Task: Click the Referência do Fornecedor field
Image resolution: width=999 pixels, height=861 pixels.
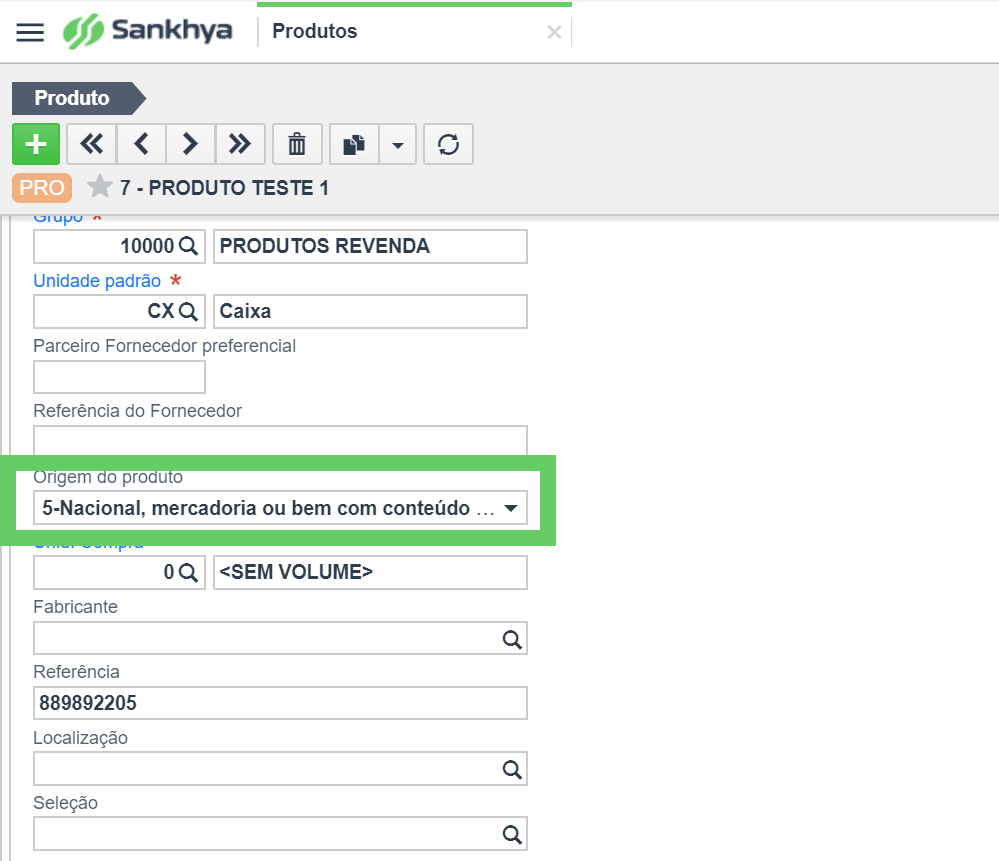Action: (280, 441)
